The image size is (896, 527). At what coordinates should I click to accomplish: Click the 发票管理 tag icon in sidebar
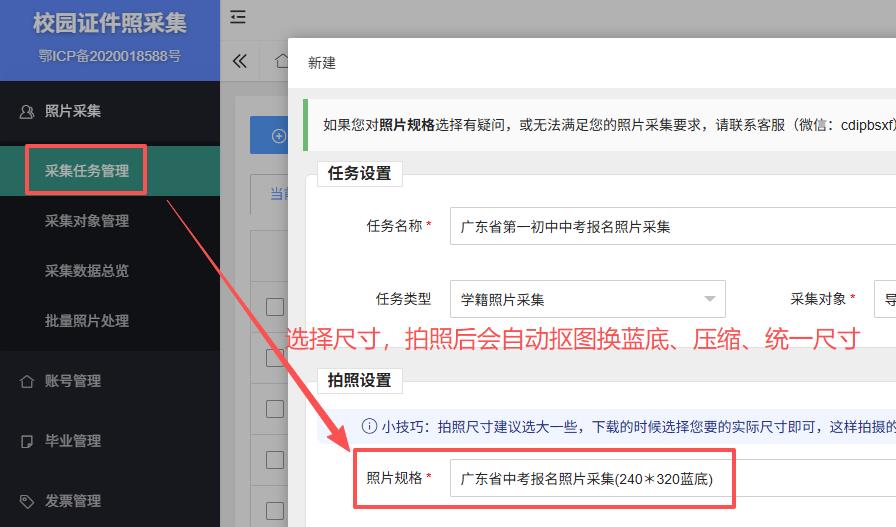click(27, 501)
